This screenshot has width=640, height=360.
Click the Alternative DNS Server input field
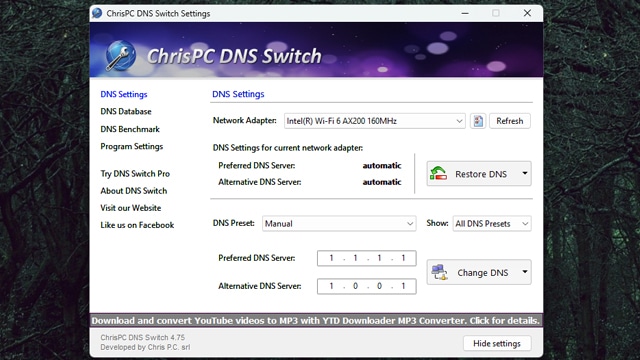point(367,286)
